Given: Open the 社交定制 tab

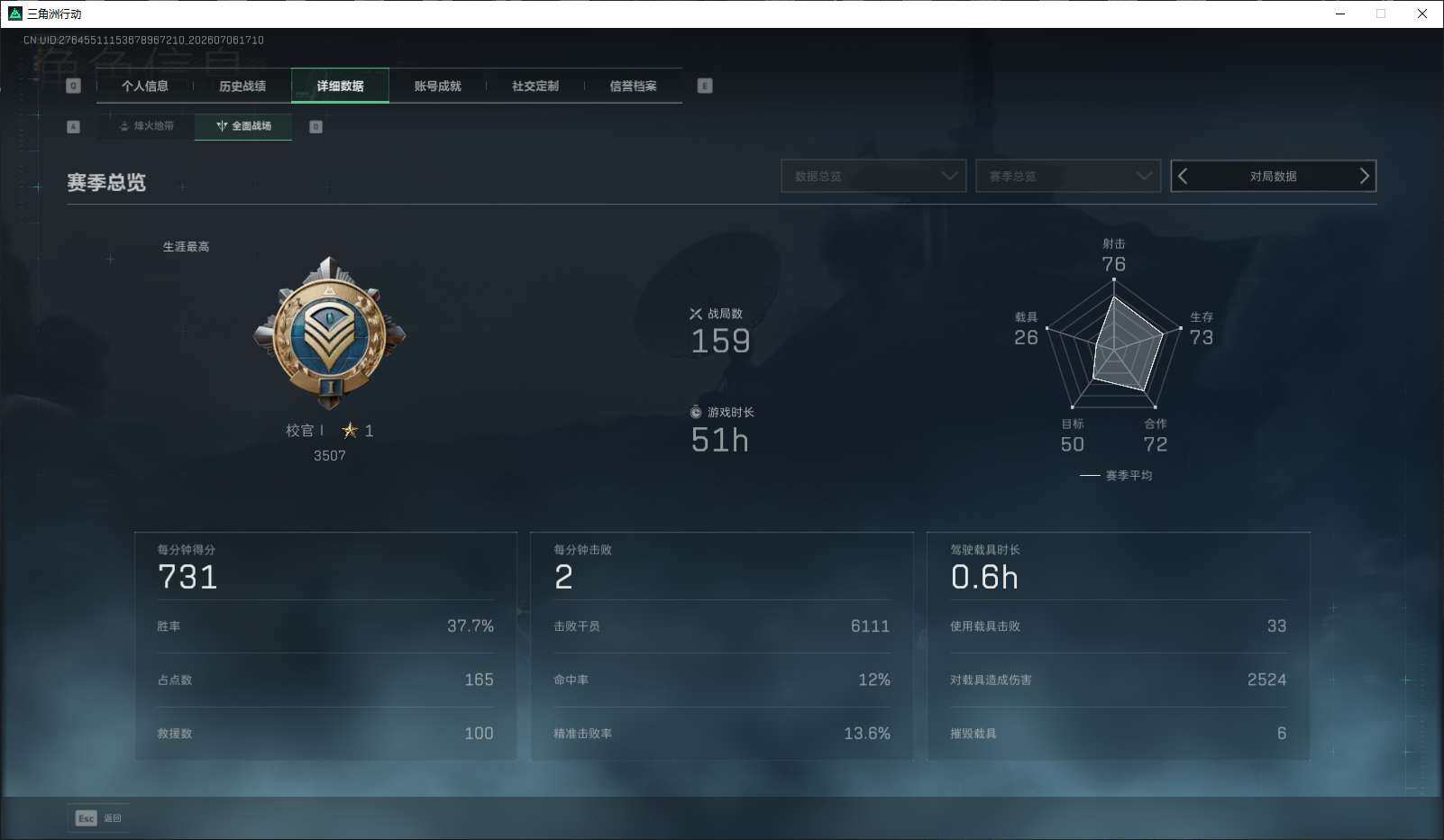Looking at the screenshot, I should [x=535, y=86].
